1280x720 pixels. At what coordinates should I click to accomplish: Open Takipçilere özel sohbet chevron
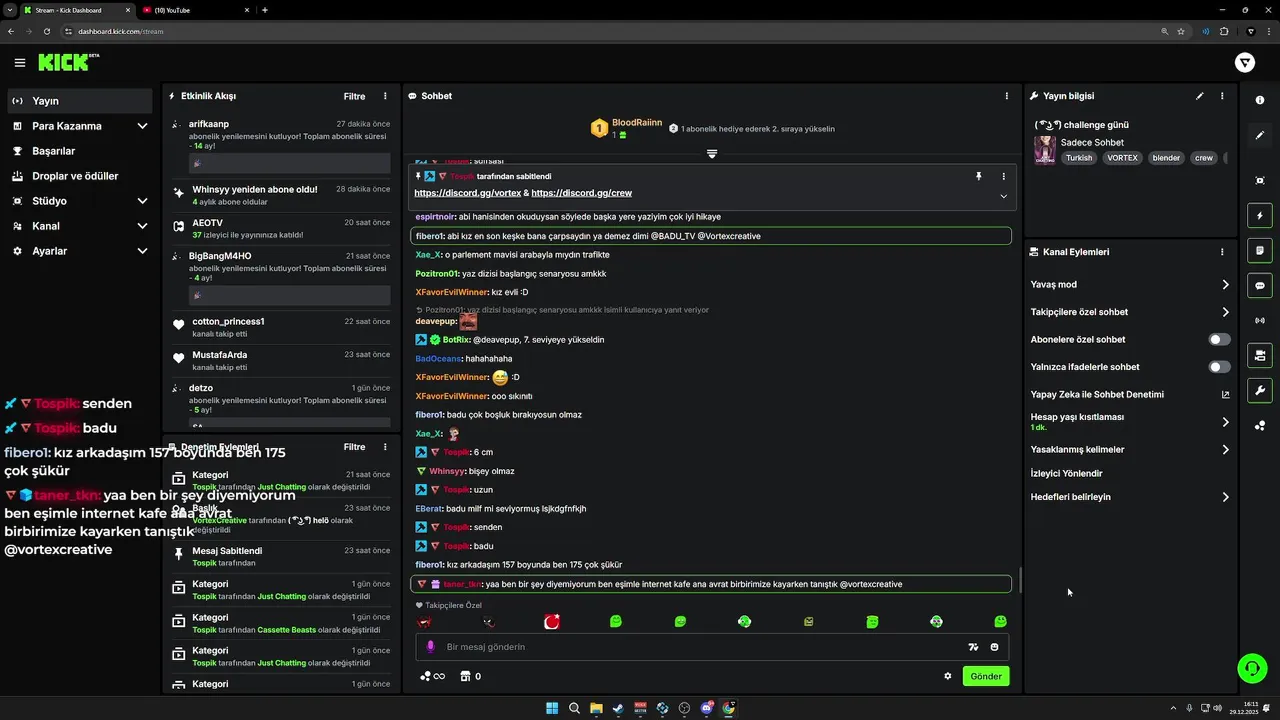point(1225,312)
